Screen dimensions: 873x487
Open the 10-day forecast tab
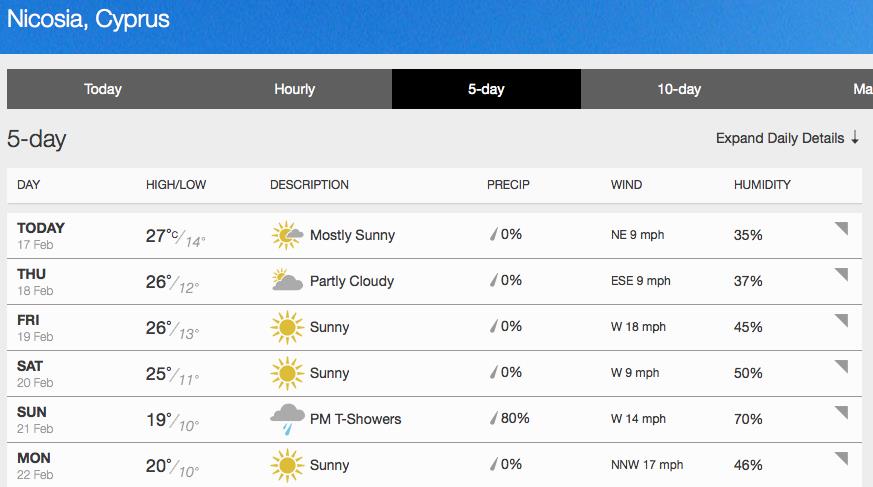point(679,89)
